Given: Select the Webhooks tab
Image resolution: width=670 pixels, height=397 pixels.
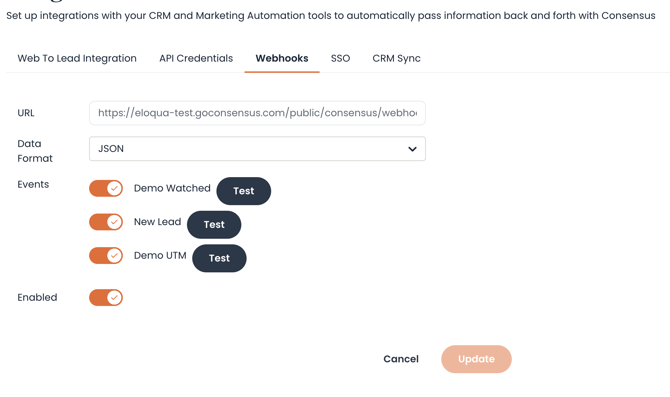Looking at the screenshot, I should pos(282,59).
